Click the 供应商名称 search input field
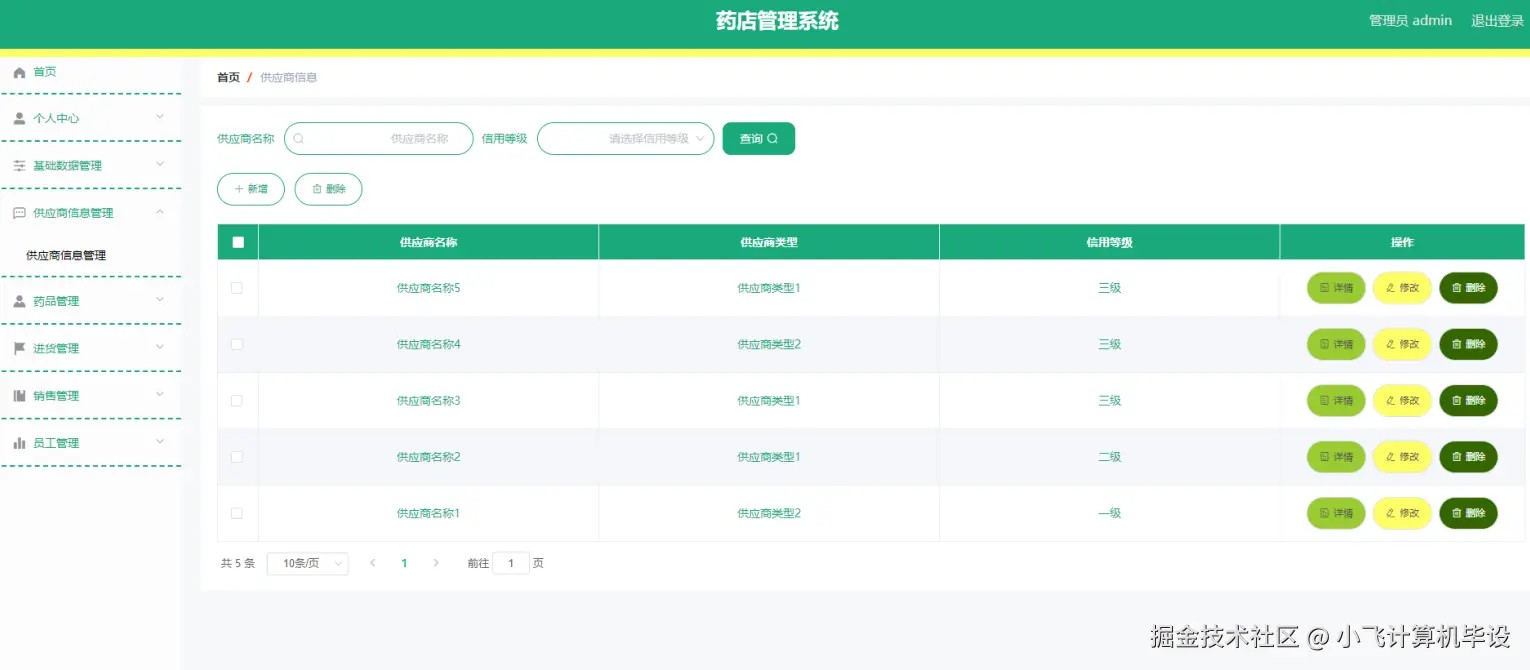 [379, 138]
